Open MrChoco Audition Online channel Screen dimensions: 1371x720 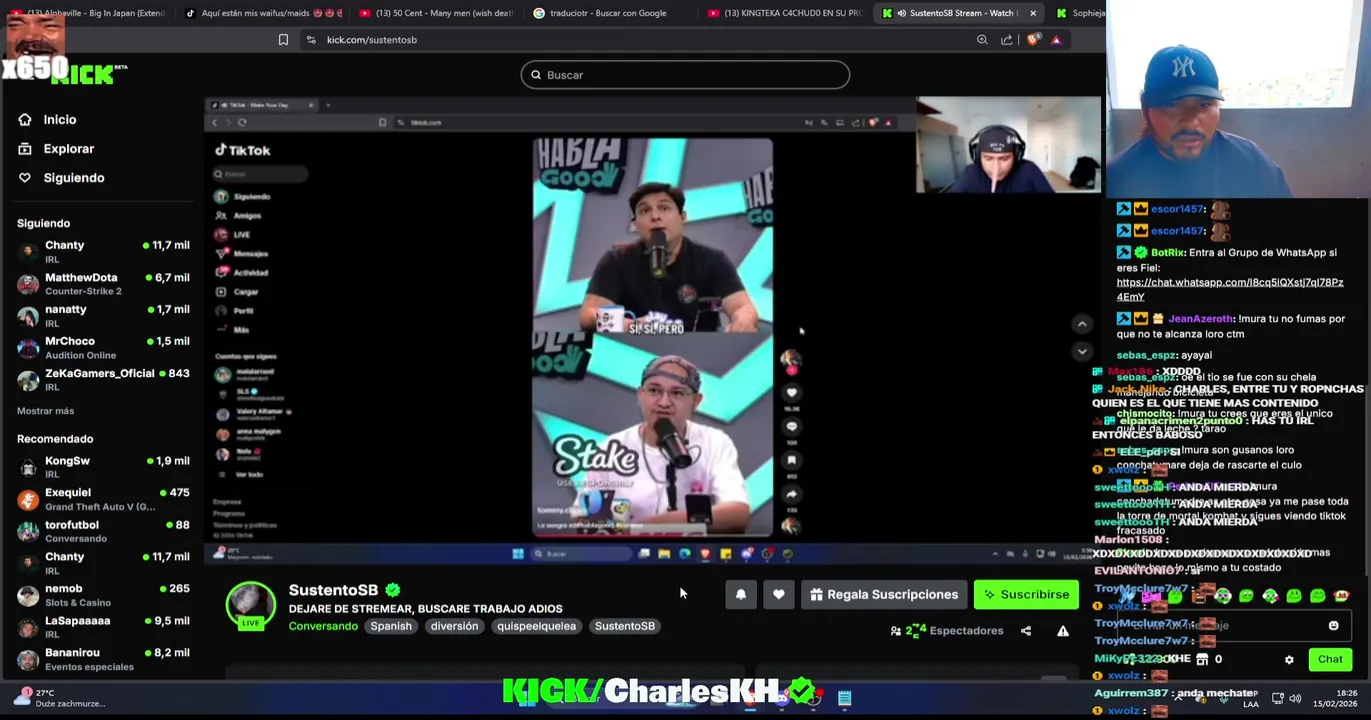pyautogui.click(x=104, y=348)
